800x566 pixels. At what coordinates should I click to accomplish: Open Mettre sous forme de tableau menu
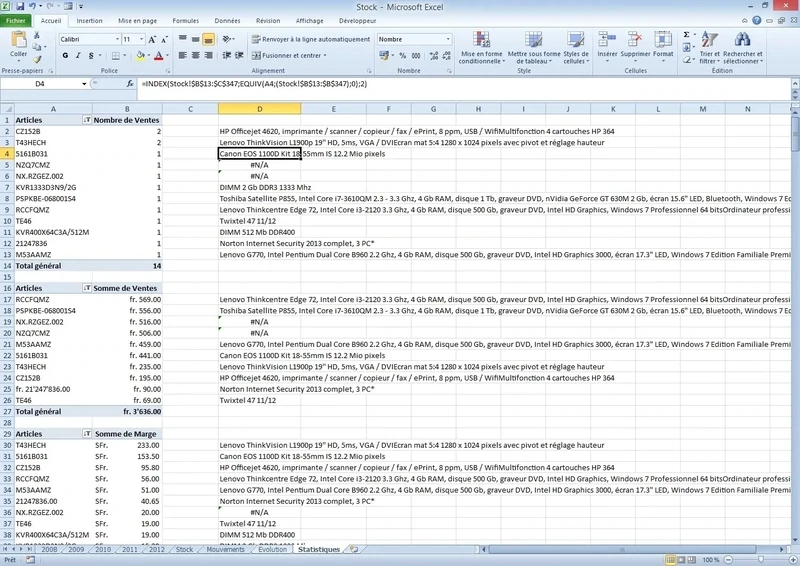tap(534, 47)
